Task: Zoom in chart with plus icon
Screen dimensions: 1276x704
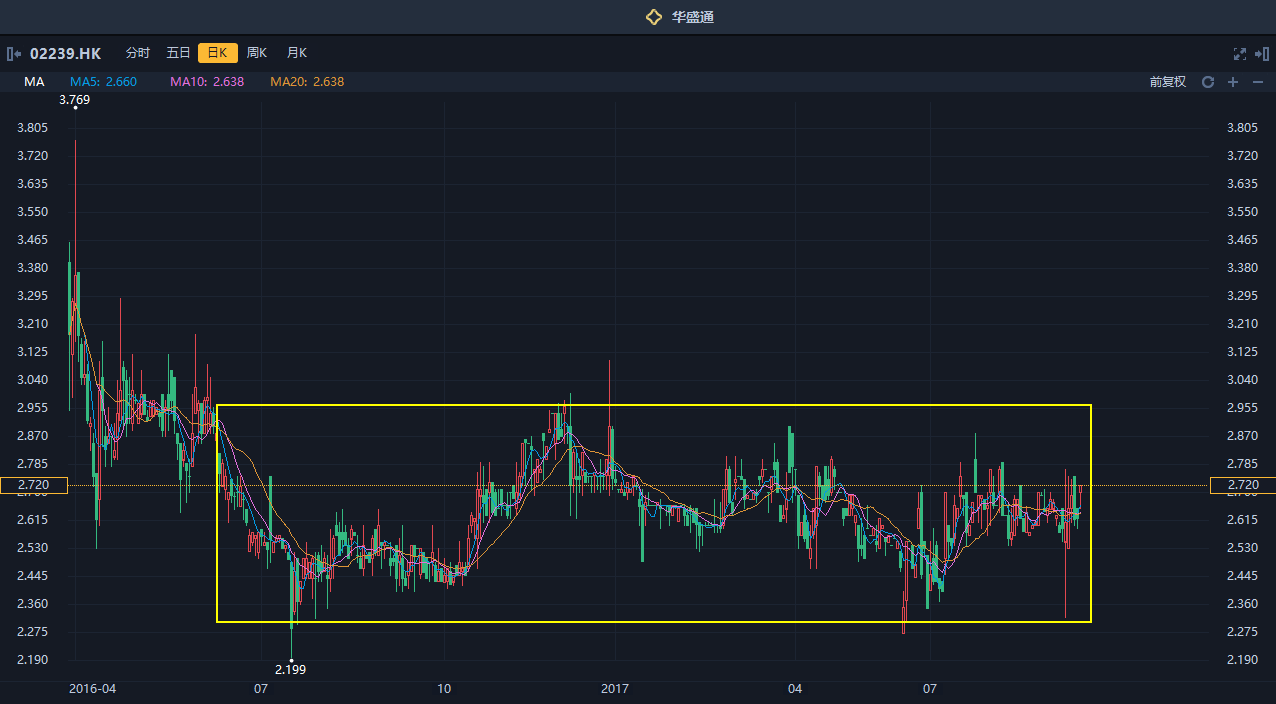Action: click(1233, 82)
